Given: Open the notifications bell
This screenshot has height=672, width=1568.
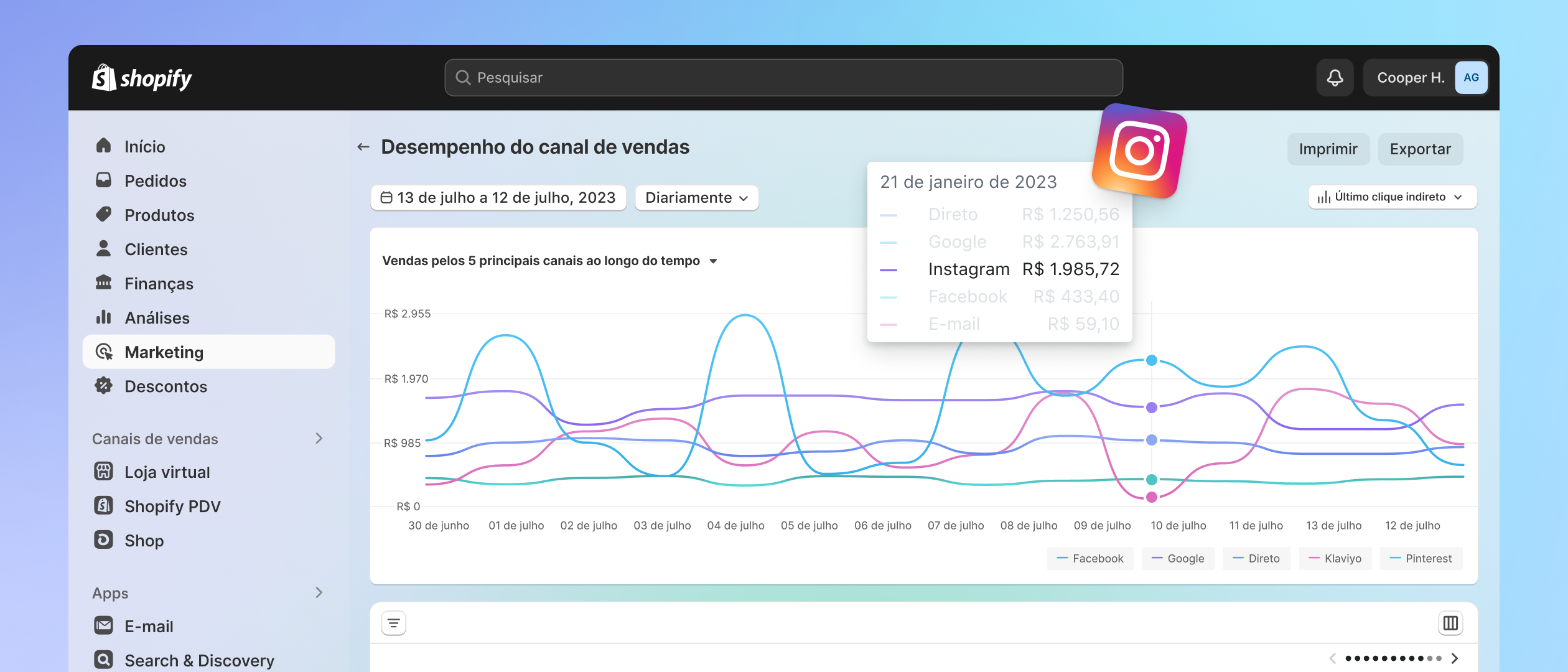Looking at the screenshot, I should coord(1335,78).
